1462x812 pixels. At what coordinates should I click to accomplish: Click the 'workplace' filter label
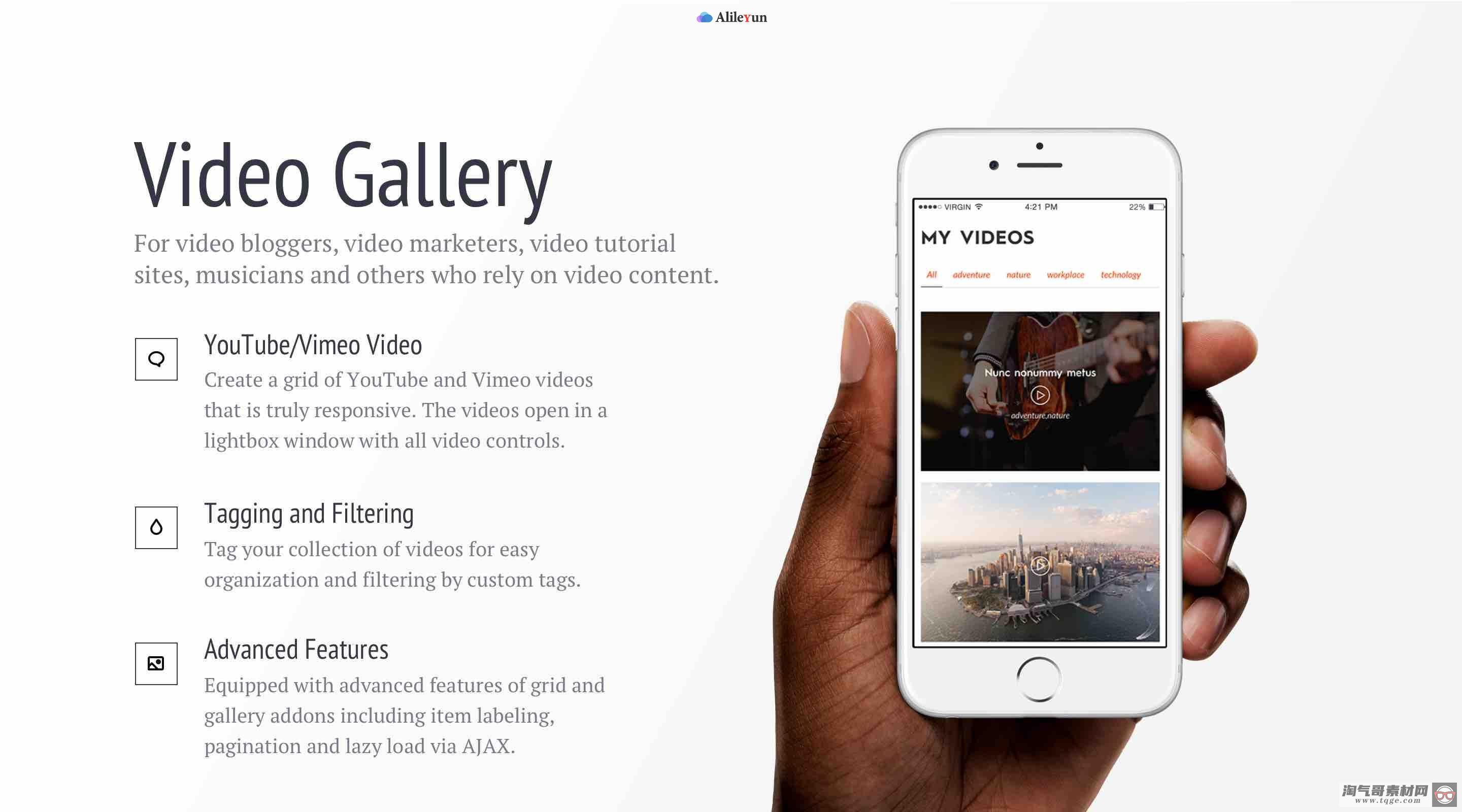1064,275
